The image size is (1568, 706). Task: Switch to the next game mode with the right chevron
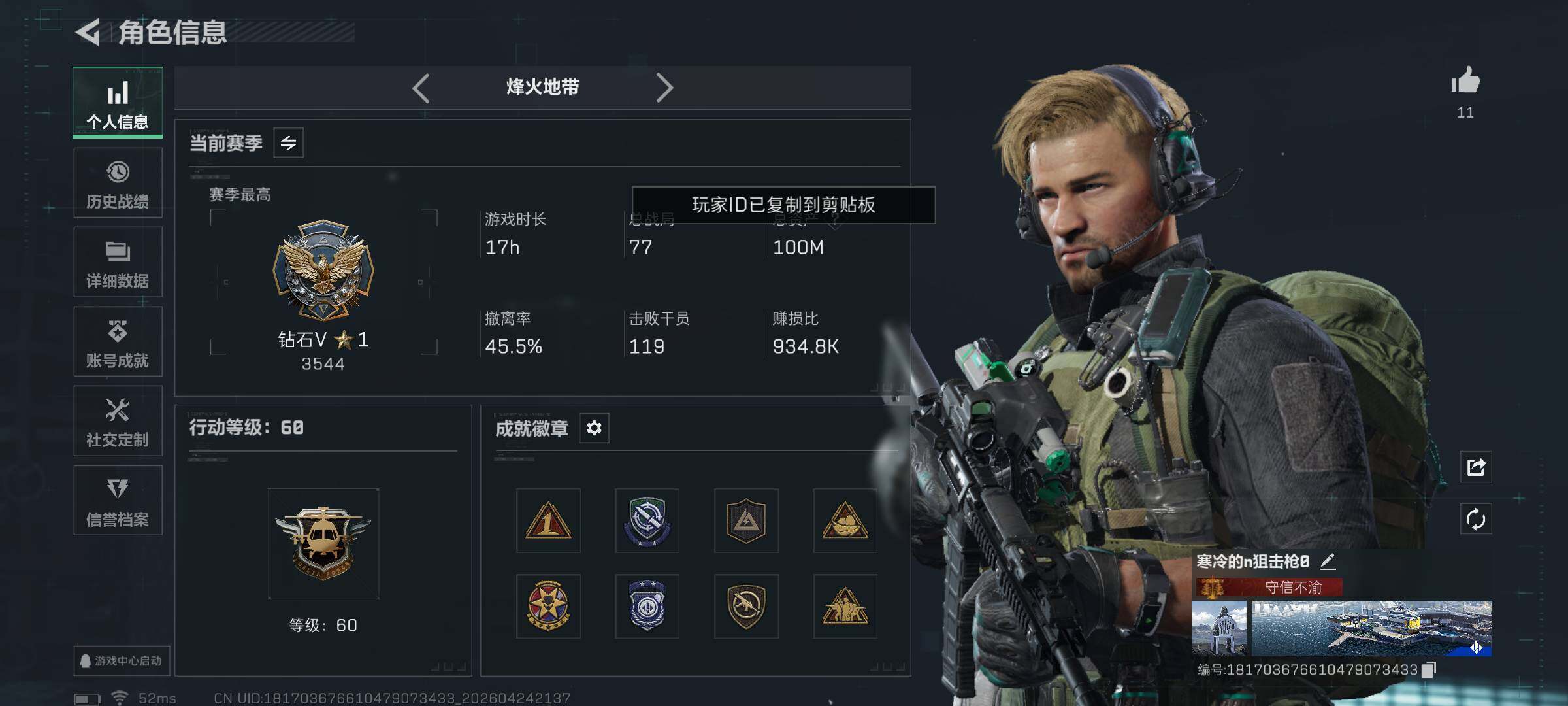pos(664,88)
